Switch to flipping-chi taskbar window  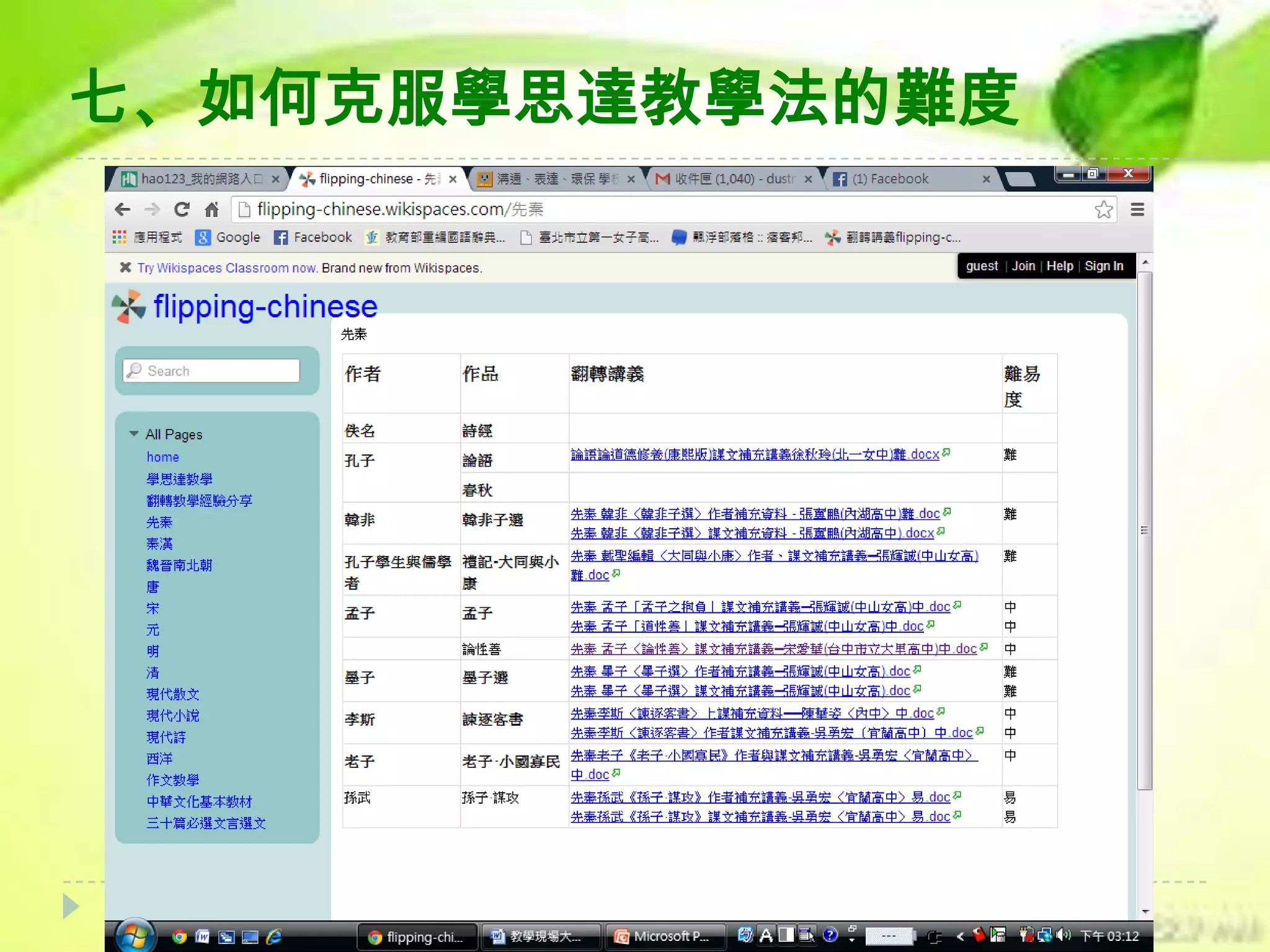(417, 937)
